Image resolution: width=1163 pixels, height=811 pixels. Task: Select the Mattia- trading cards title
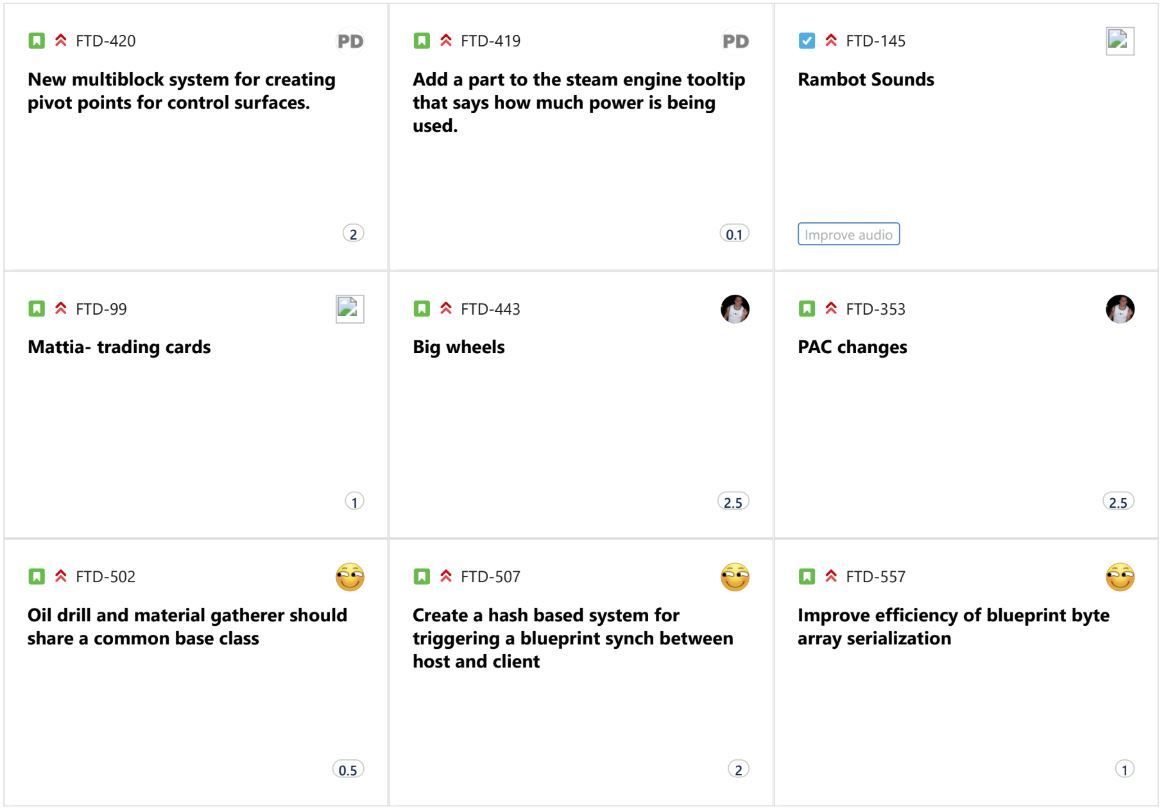pos(119,347)
